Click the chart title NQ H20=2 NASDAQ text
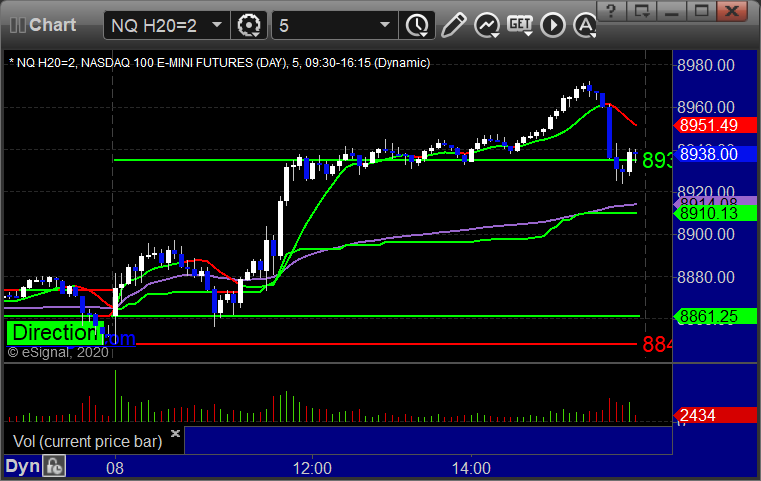 tap(219, 63)
